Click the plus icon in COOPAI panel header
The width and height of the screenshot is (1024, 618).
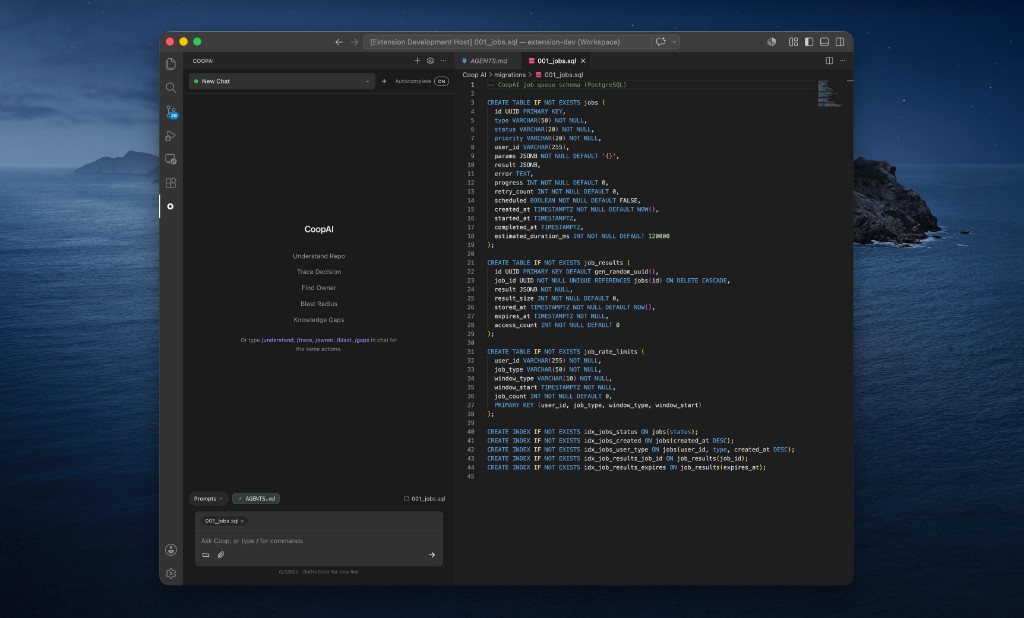[417, 61]
